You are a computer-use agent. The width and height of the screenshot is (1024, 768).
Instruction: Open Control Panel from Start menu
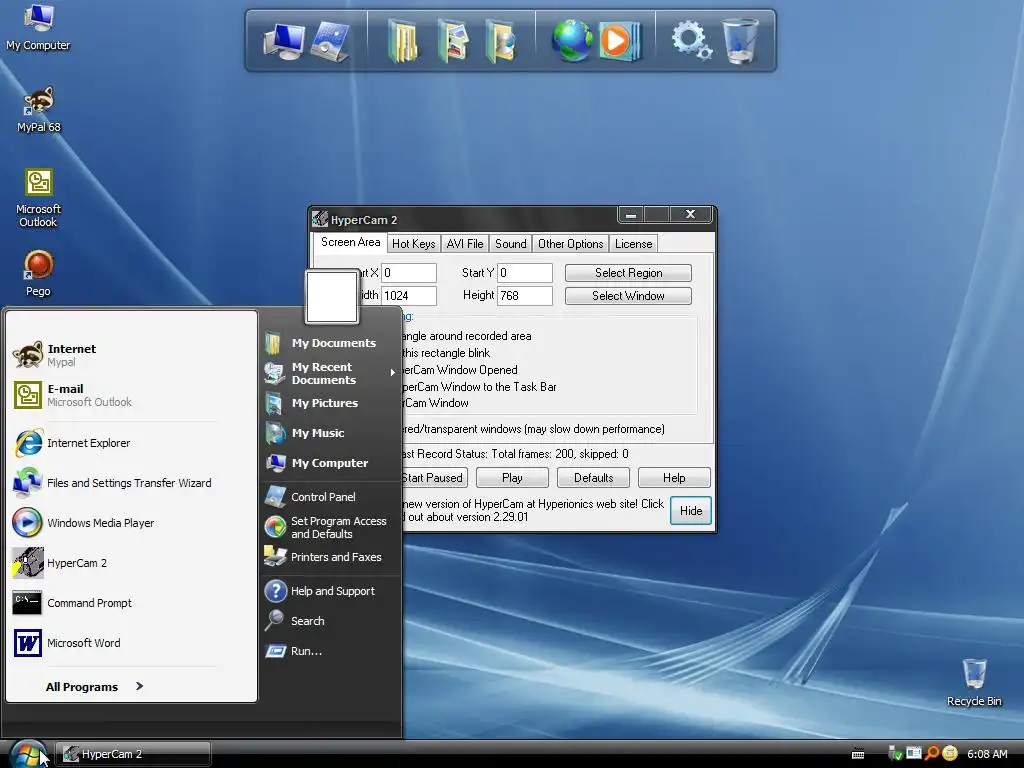click(330, 497)
